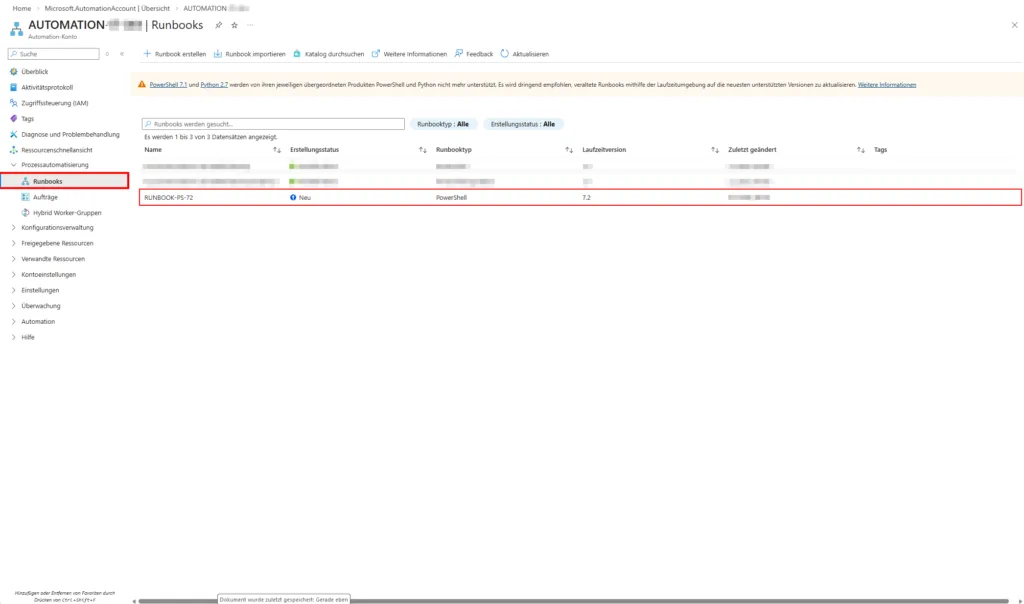Open Hybrid Worker-Gruppen
The width and height of the screenshot is (1024, 604).
tap(67, 212)
